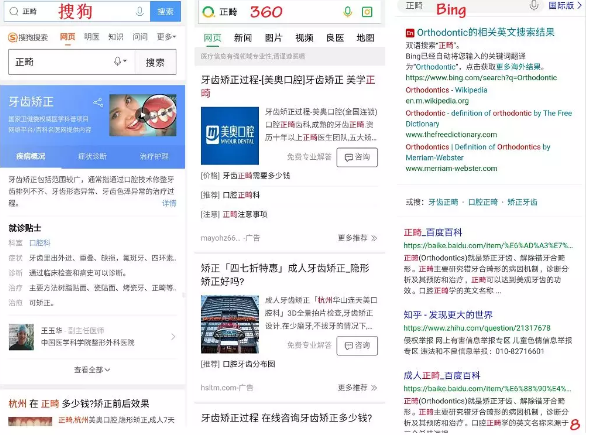Open the 详情 link in Sogou summary
589x435 pixels.
coord(169,203)
